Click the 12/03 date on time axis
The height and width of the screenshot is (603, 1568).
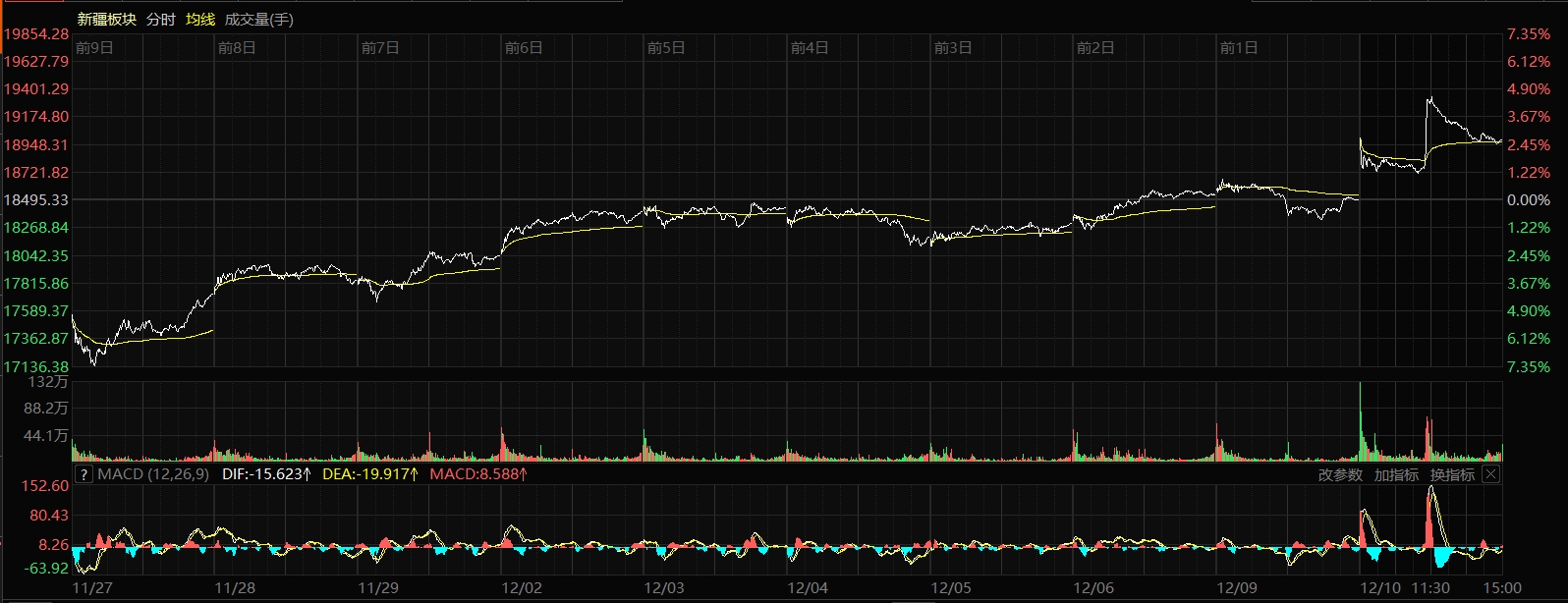tap(664, 588)
